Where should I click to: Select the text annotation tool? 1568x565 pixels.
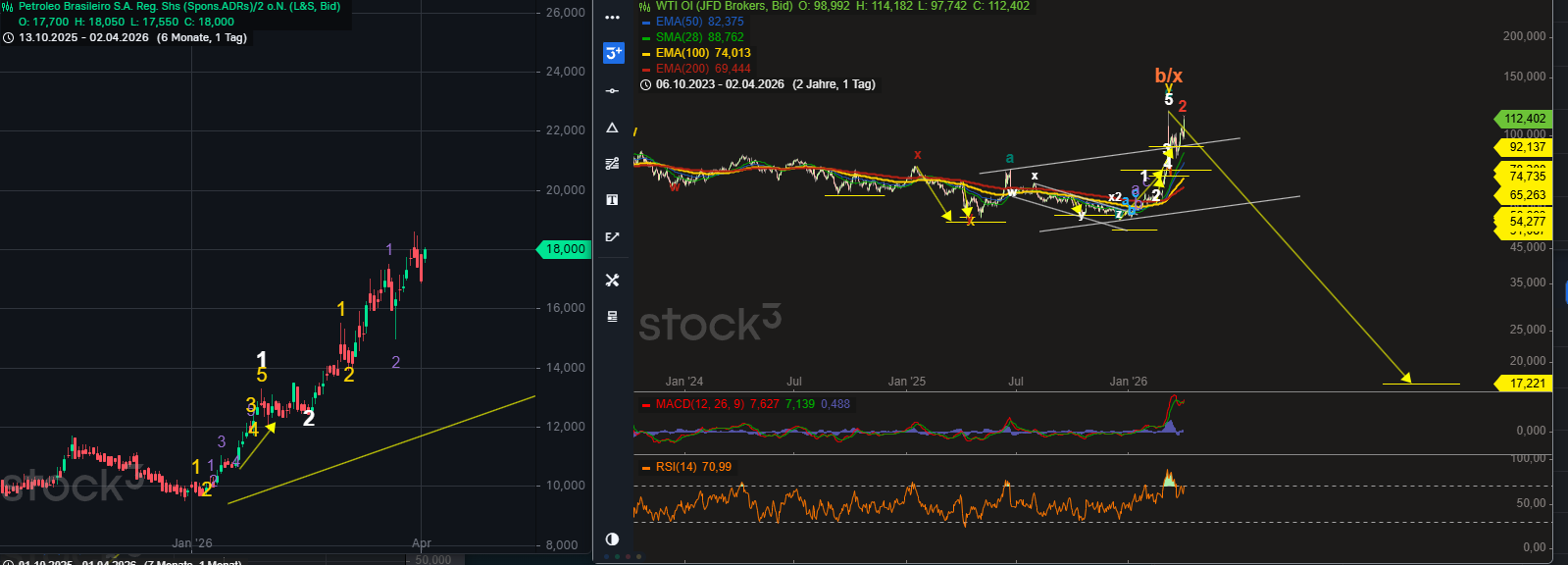click(613, 200)
